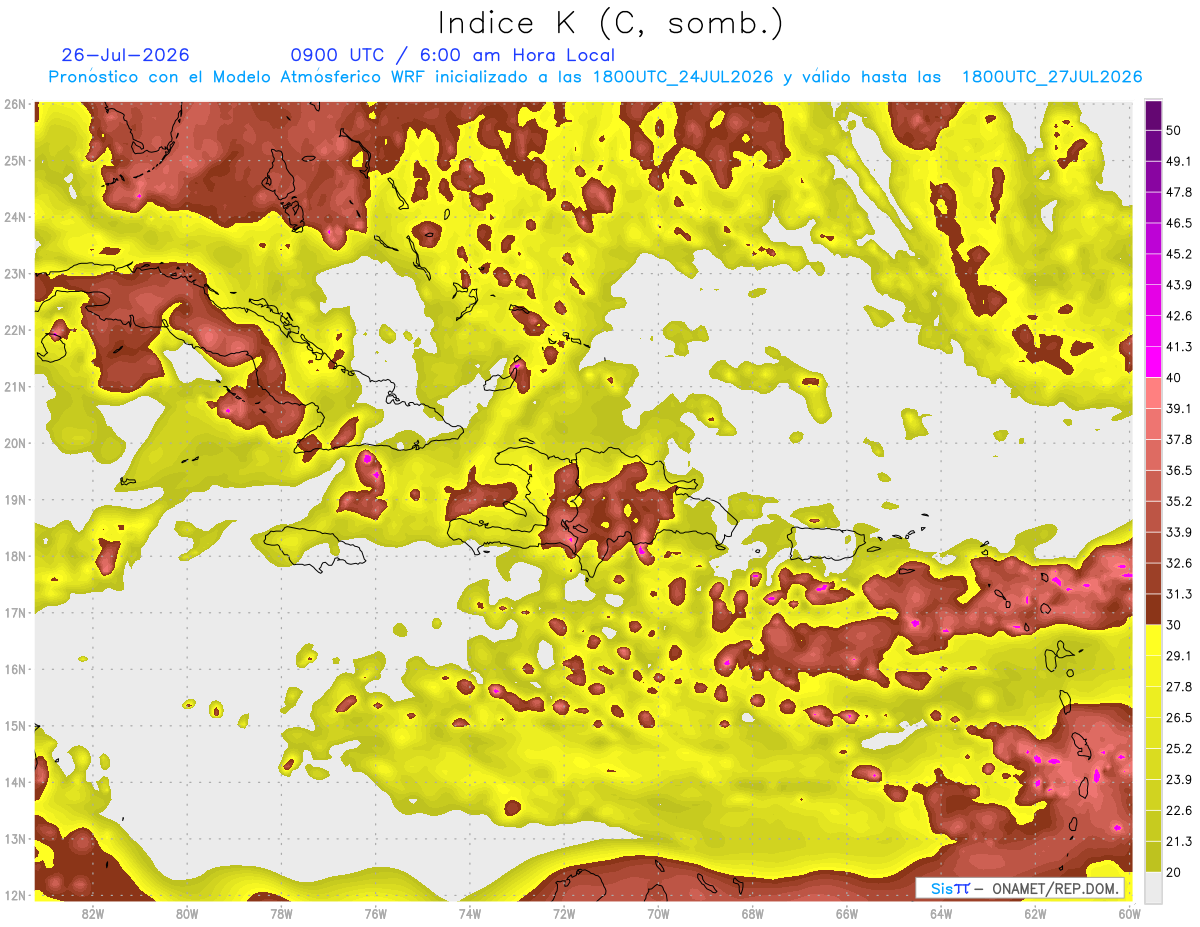Viewport: 1200px width, 927px height.
Task: Select the 68W longitude label
Action: tap(753, 914)
